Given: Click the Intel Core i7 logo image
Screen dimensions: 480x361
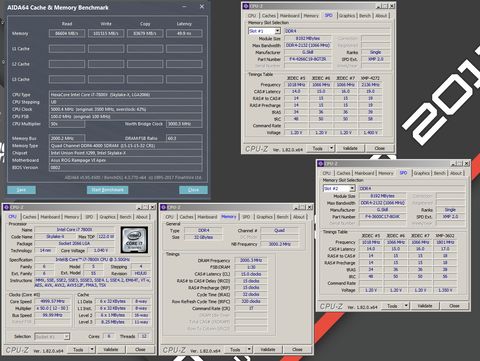Looking at the screenshot, I should 134,240.
